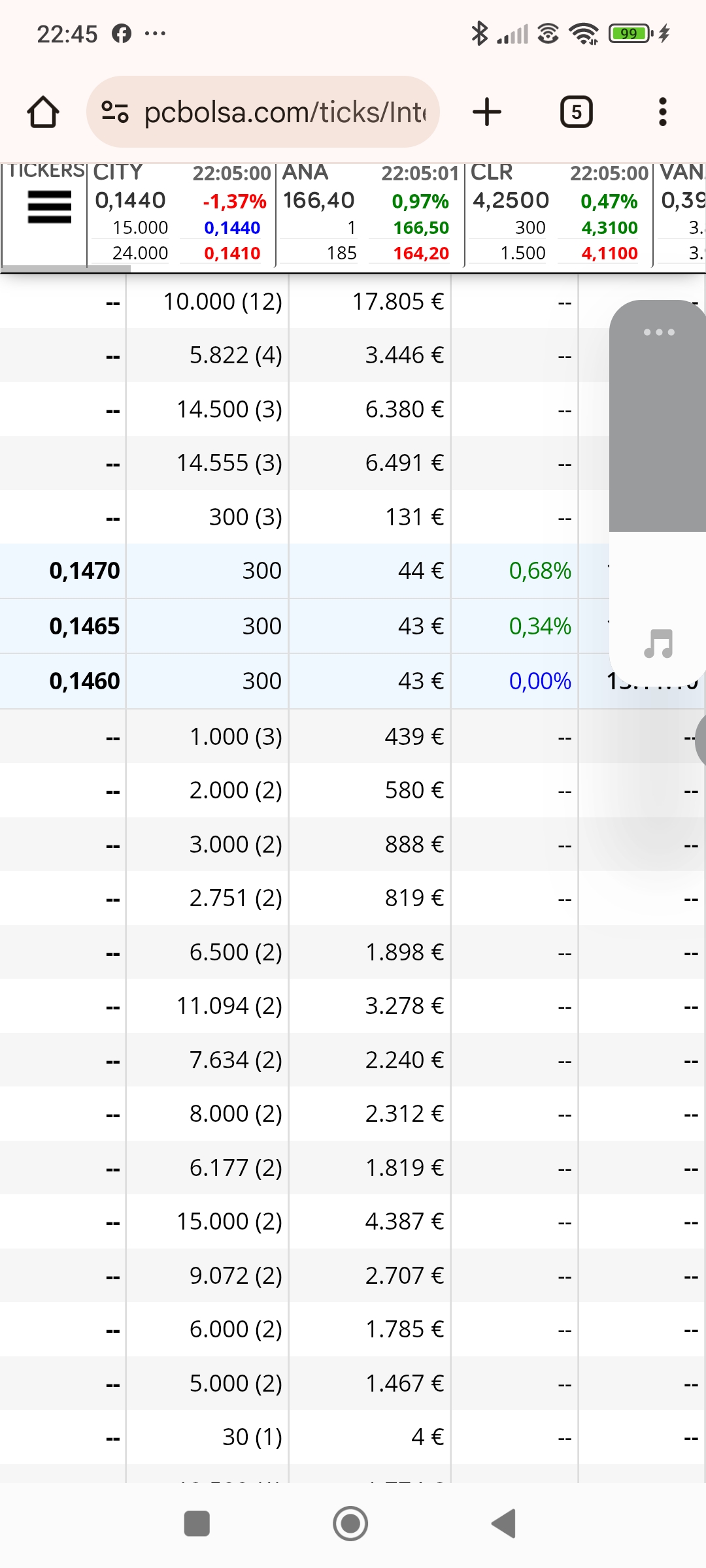Open a new tab with plus icon
The height and width of the screenshot is (1568, 706).
tap(487, 112)
